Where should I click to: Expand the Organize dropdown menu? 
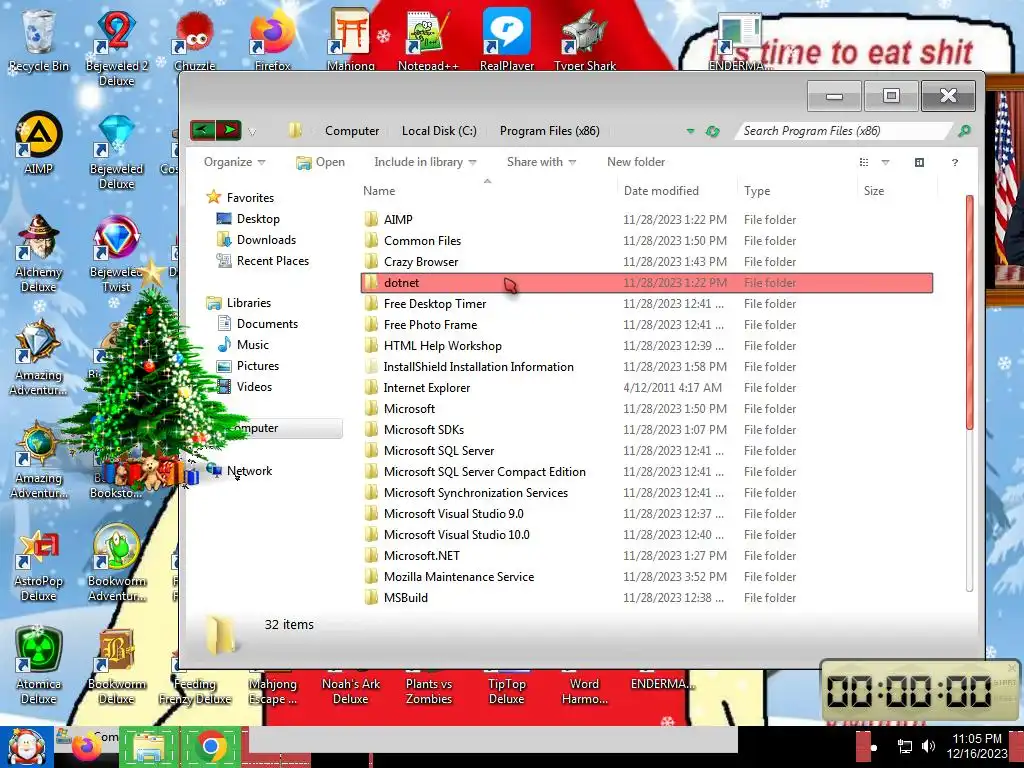[x=234, y=162]
